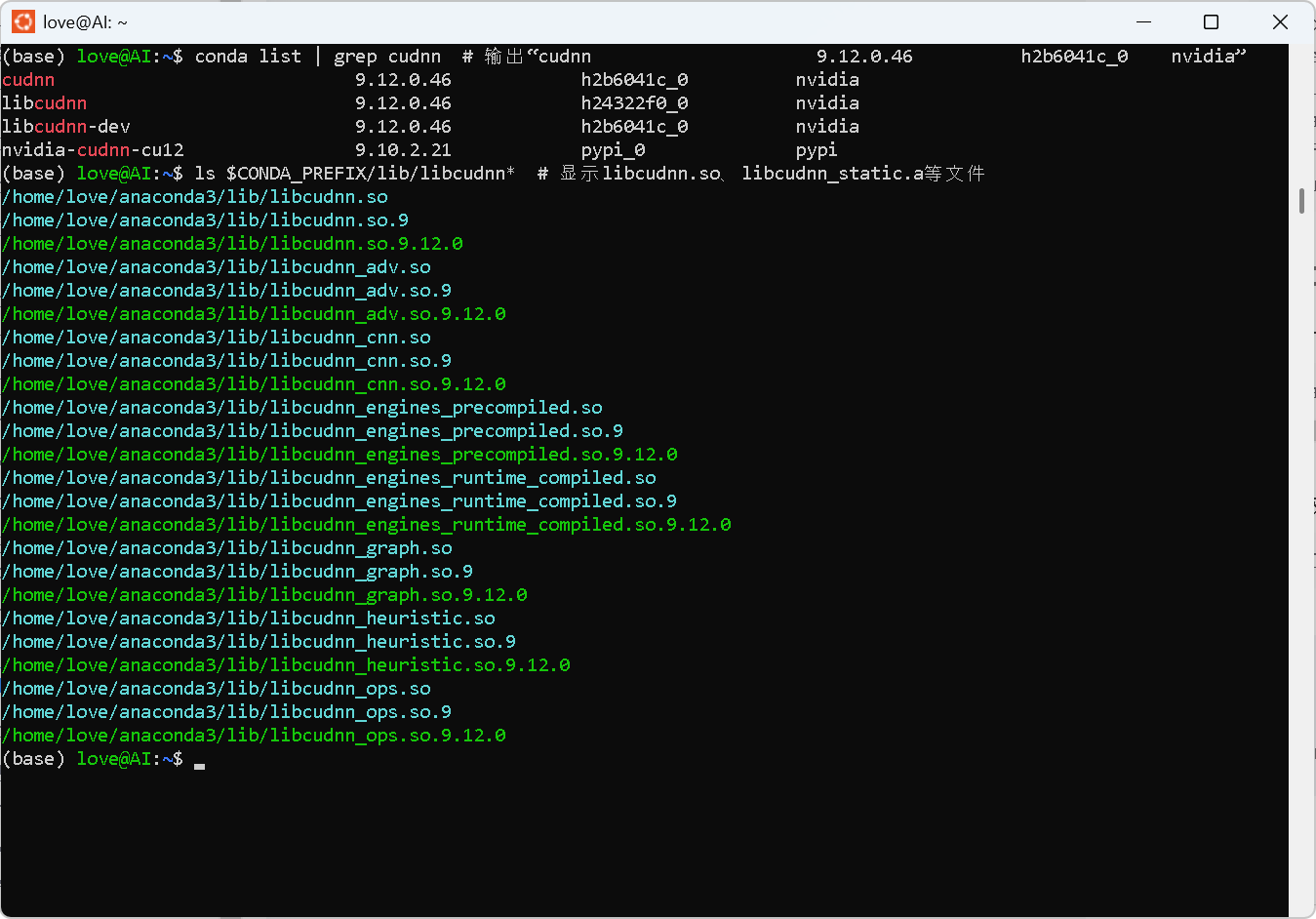Click green path libcudnn_heuristic.so.9.12.0
The height and width of the screenshot is (919, 1316).
click(286, 665)
